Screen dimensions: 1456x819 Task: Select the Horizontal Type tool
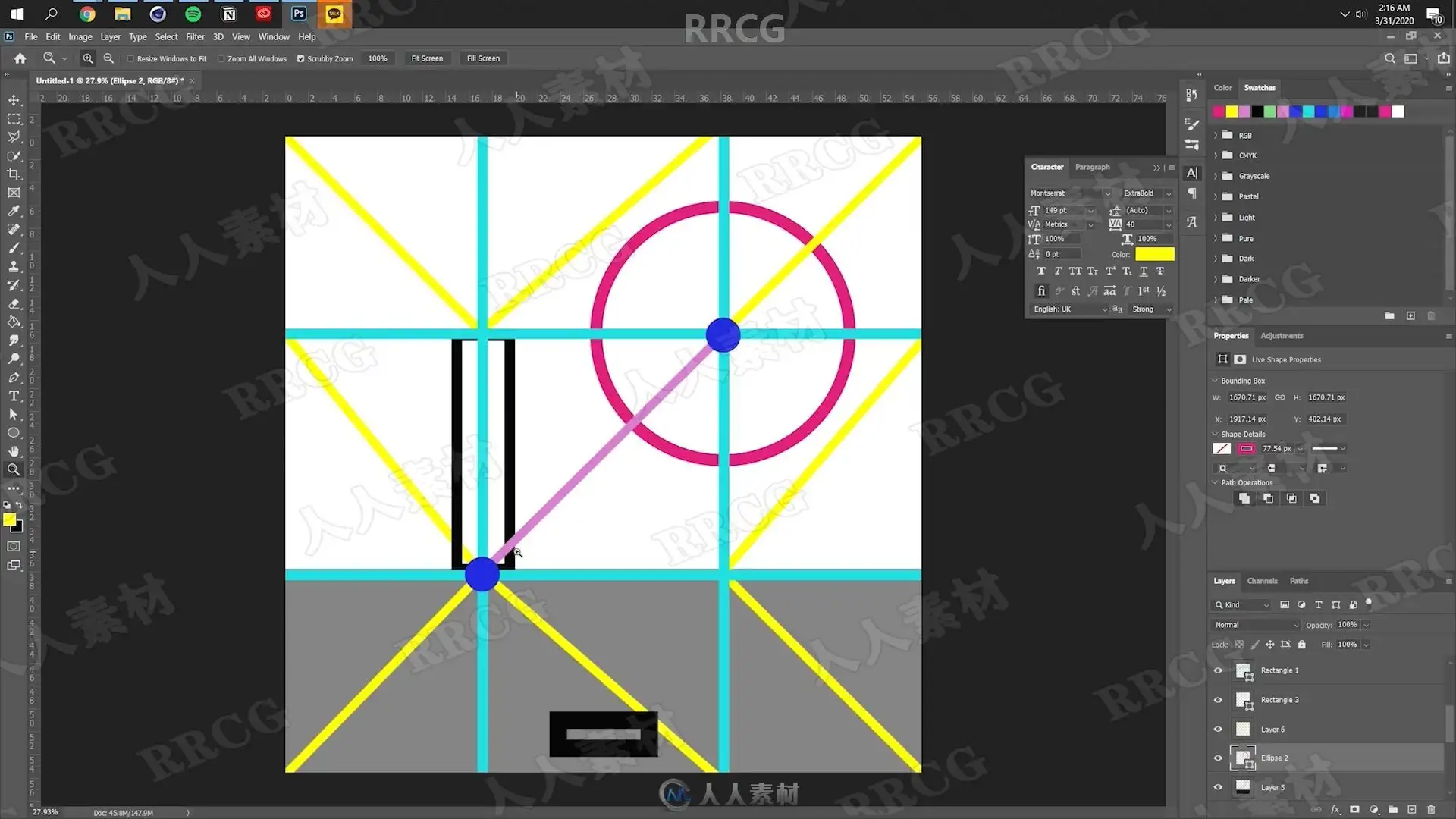tap(14, 396)
